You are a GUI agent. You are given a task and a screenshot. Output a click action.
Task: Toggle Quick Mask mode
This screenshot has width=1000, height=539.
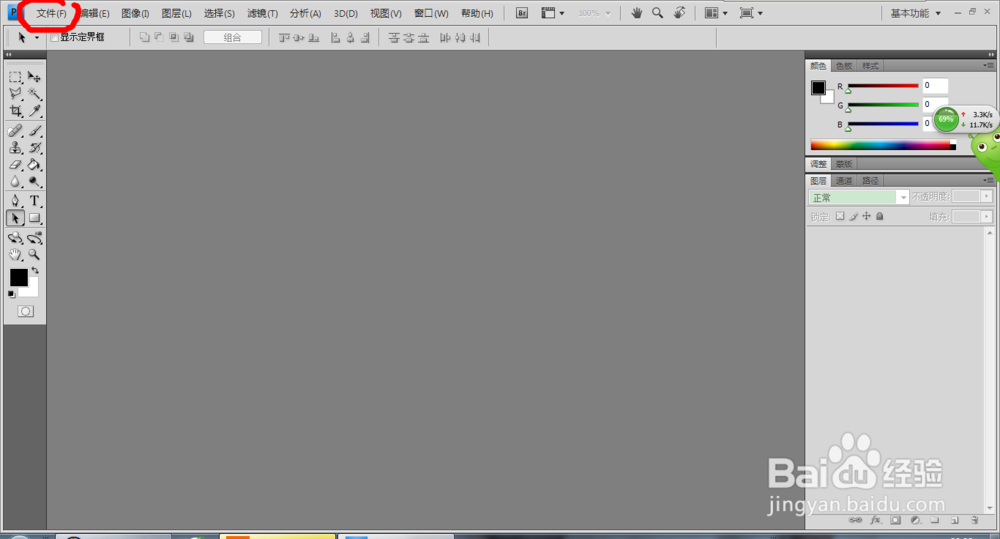pyautogui.click(x=26, y=311)
